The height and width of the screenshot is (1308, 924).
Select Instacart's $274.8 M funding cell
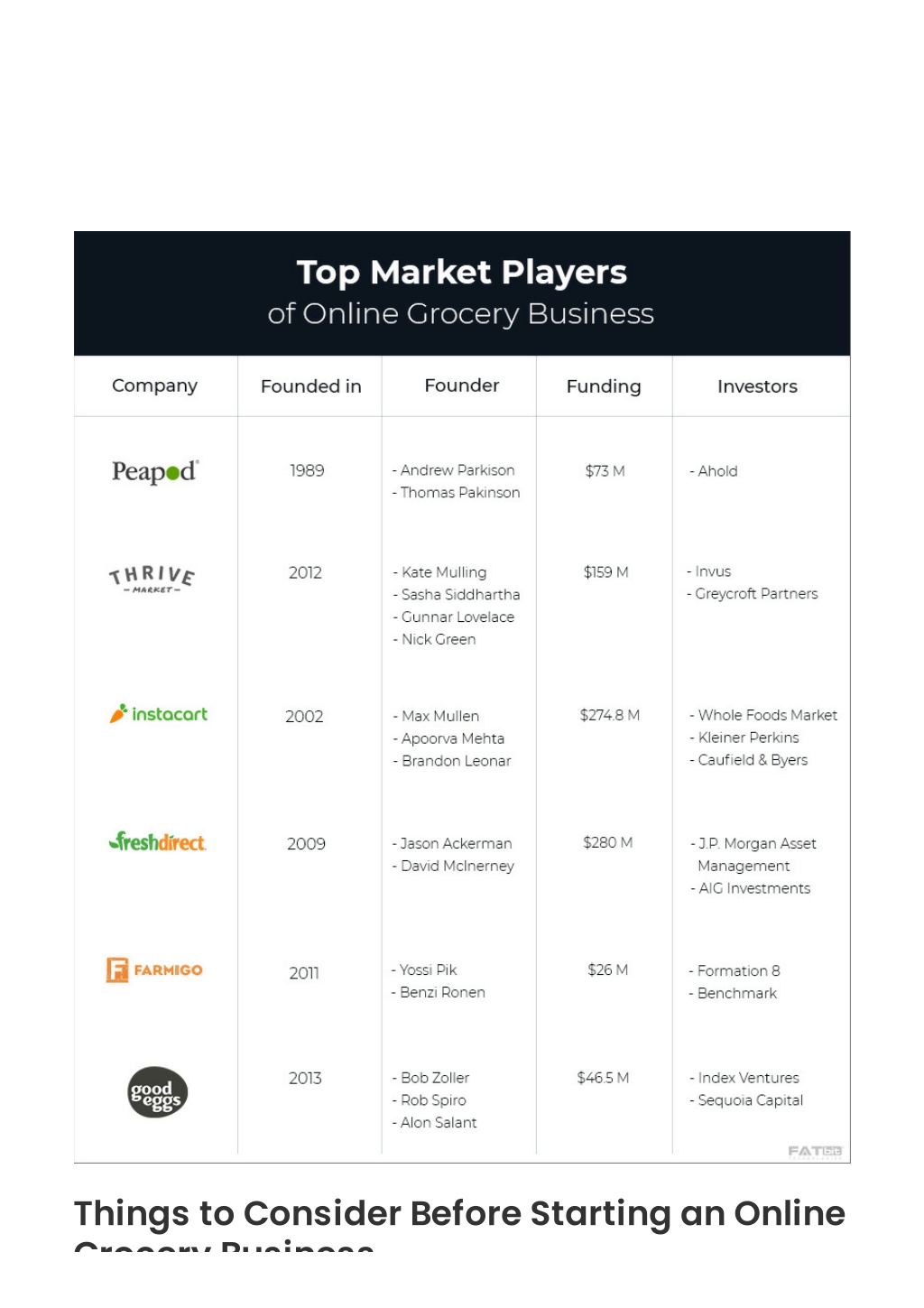[610, 715]
